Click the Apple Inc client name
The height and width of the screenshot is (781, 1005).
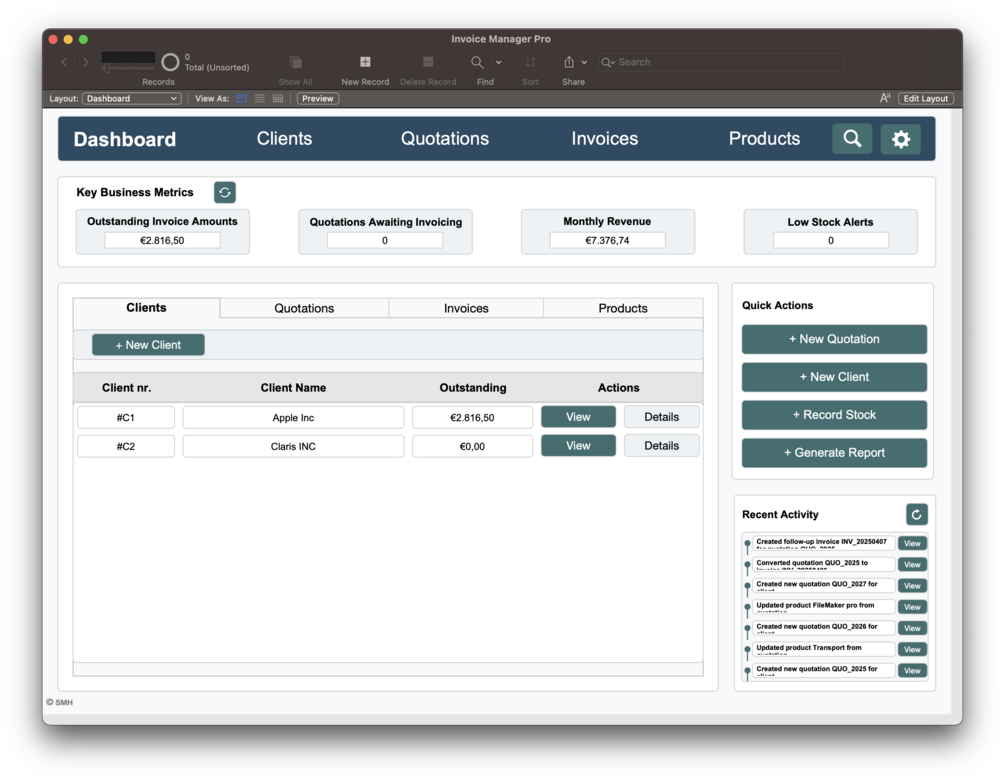coord(293,417)
